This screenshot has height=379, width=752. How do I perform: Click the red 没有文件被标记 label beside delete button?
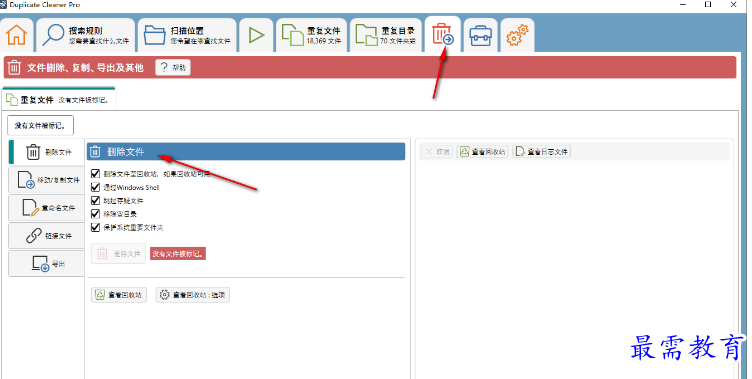tap(178, 254)
